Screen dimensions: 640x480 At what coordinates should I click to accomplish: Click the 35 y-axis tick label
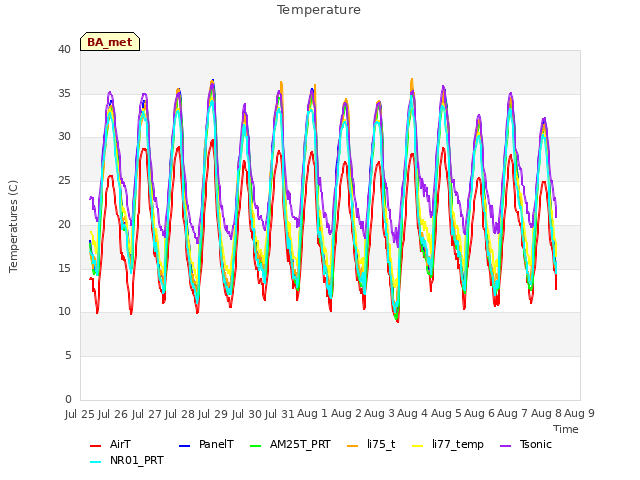(x=64, y=93)
